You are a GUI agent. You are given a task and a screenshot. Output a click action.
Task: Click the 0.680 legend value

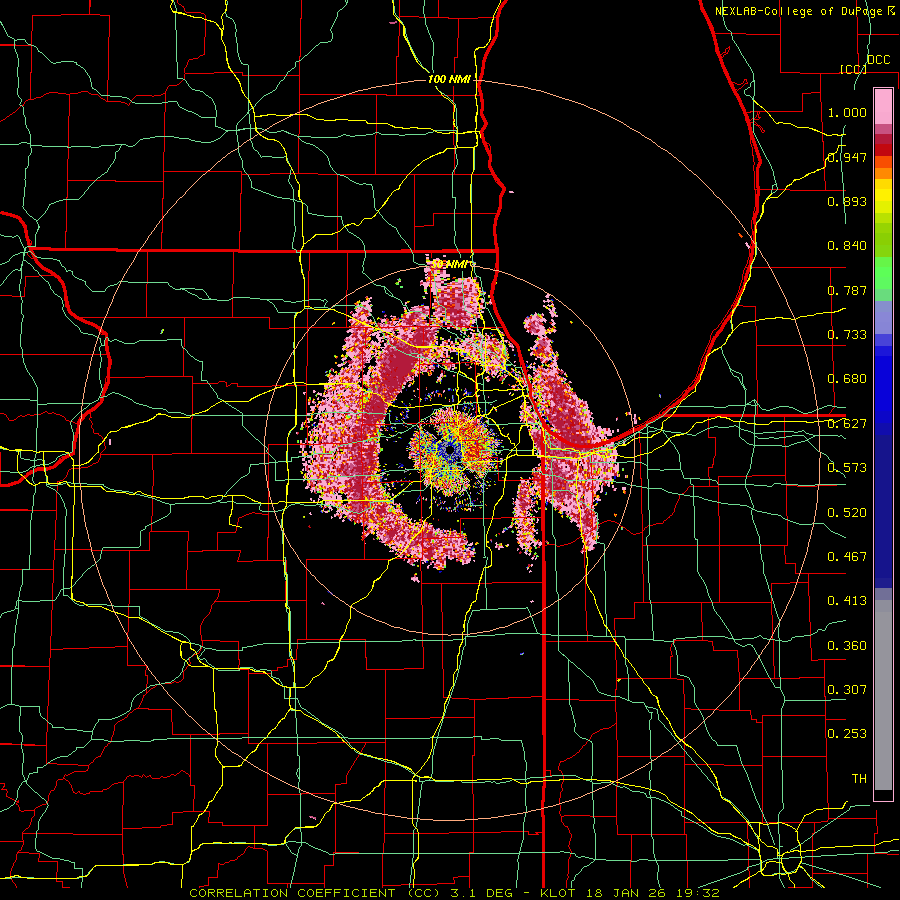847,379
